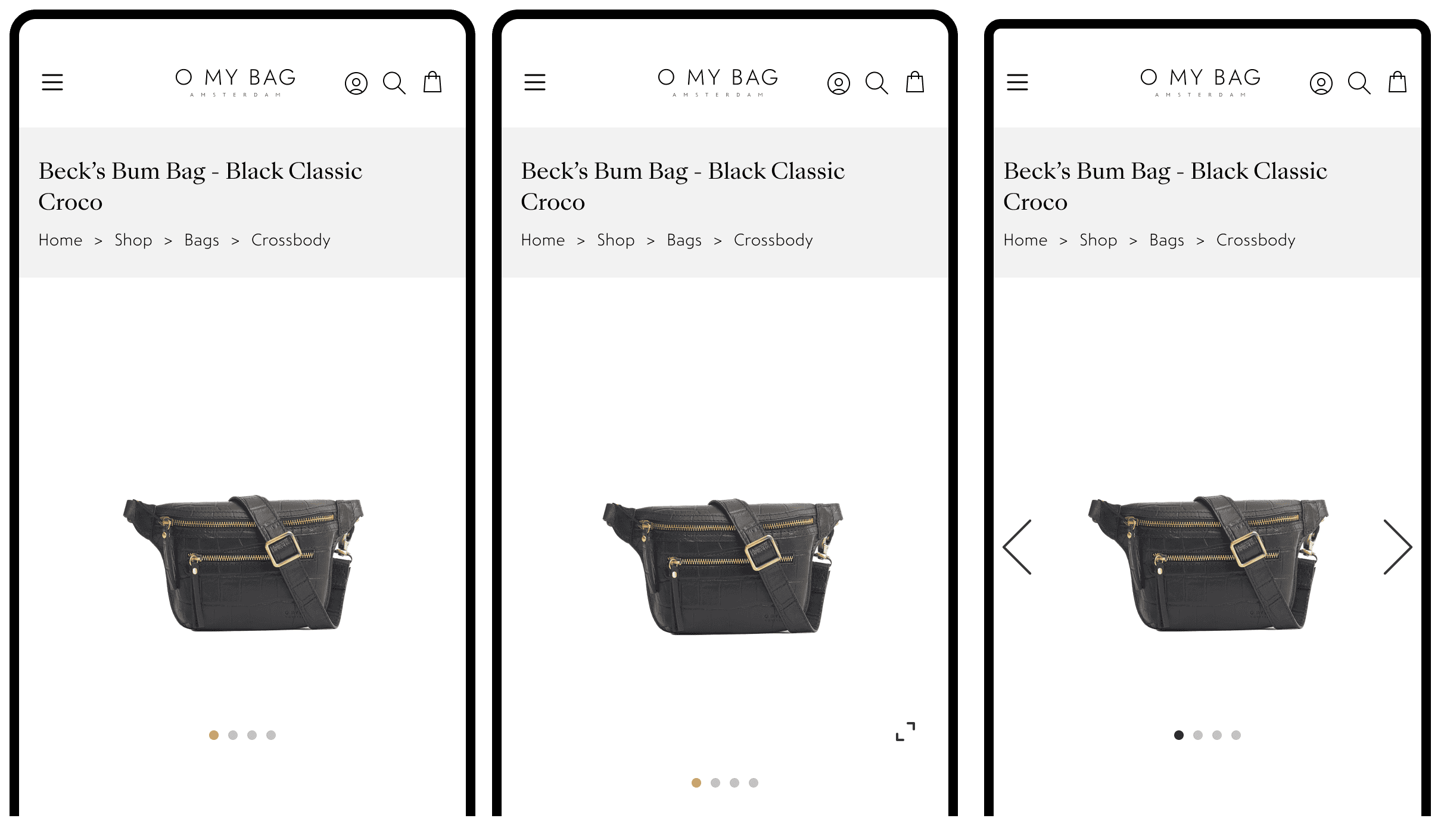
Task: Open shopping bag icon in middle phone
Action: [914, 82]
